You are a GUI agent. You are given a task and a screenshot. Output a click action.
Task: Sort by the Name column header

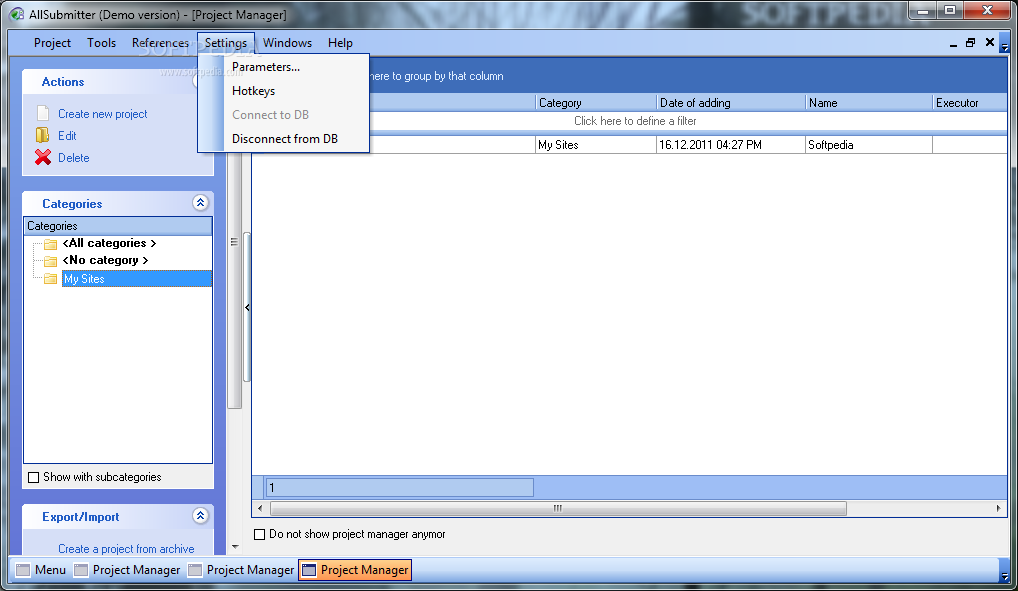click(869, 103)
